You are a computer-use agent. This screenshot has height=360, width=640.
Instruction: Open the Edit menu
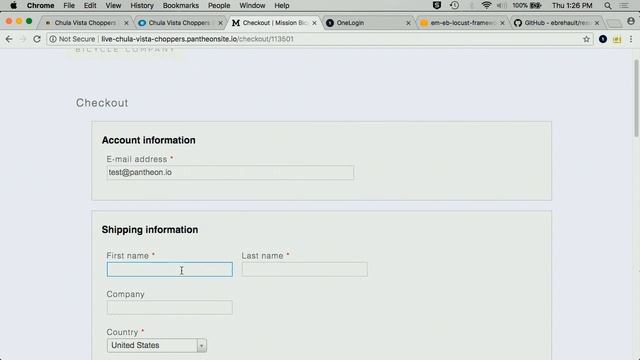[x=90, y=5]
